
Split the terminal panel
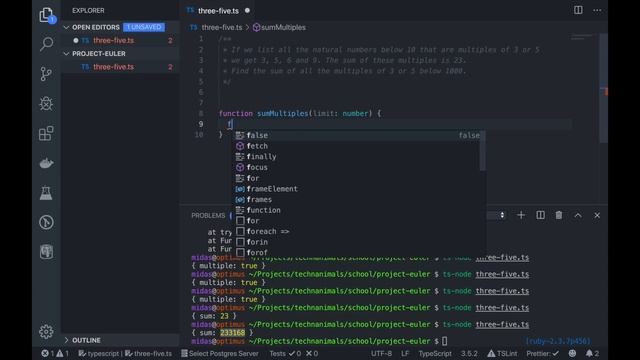[x=540, y=215]
